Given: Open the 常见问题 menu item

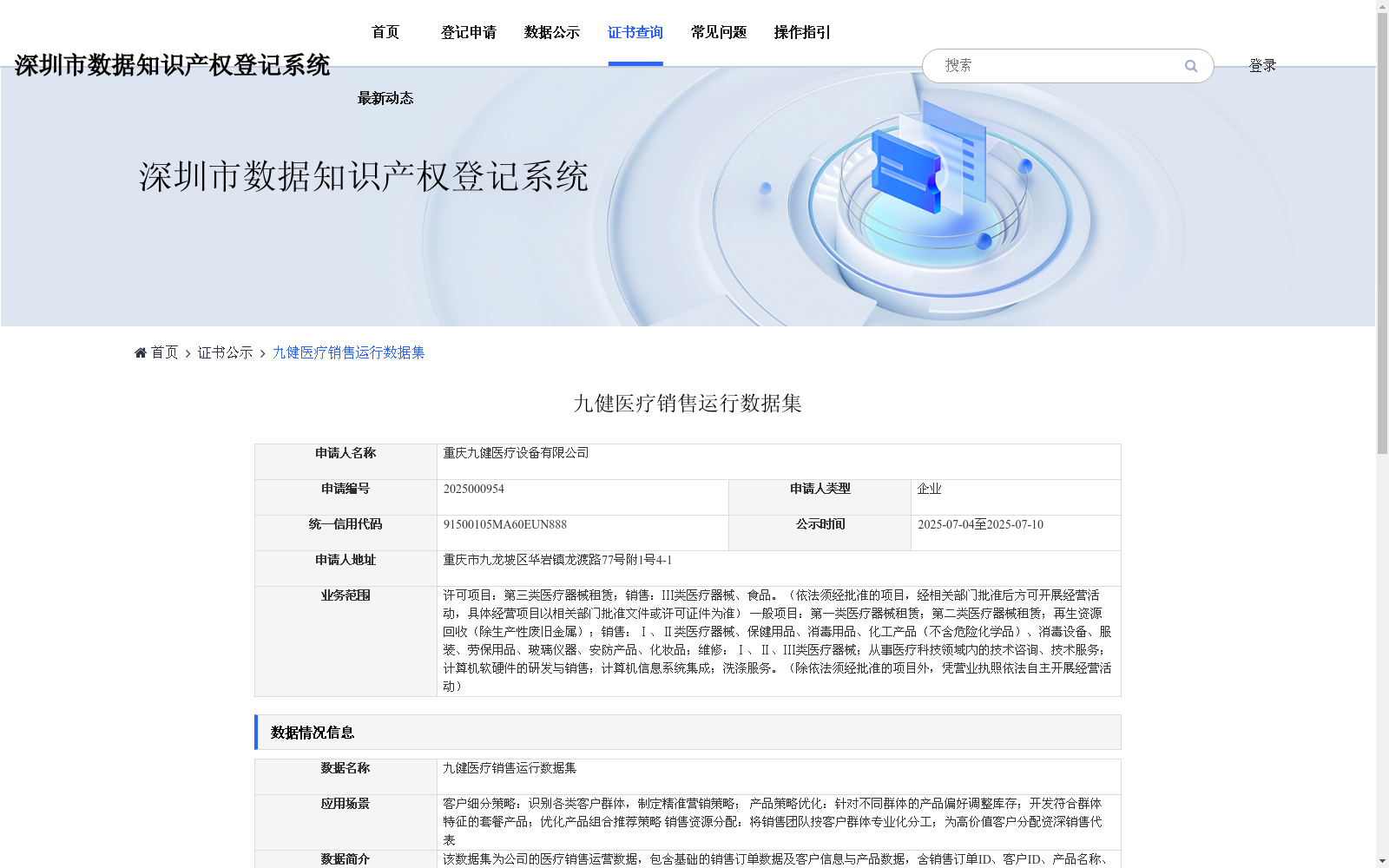Looking at the screenshot, I should point(719,32).
